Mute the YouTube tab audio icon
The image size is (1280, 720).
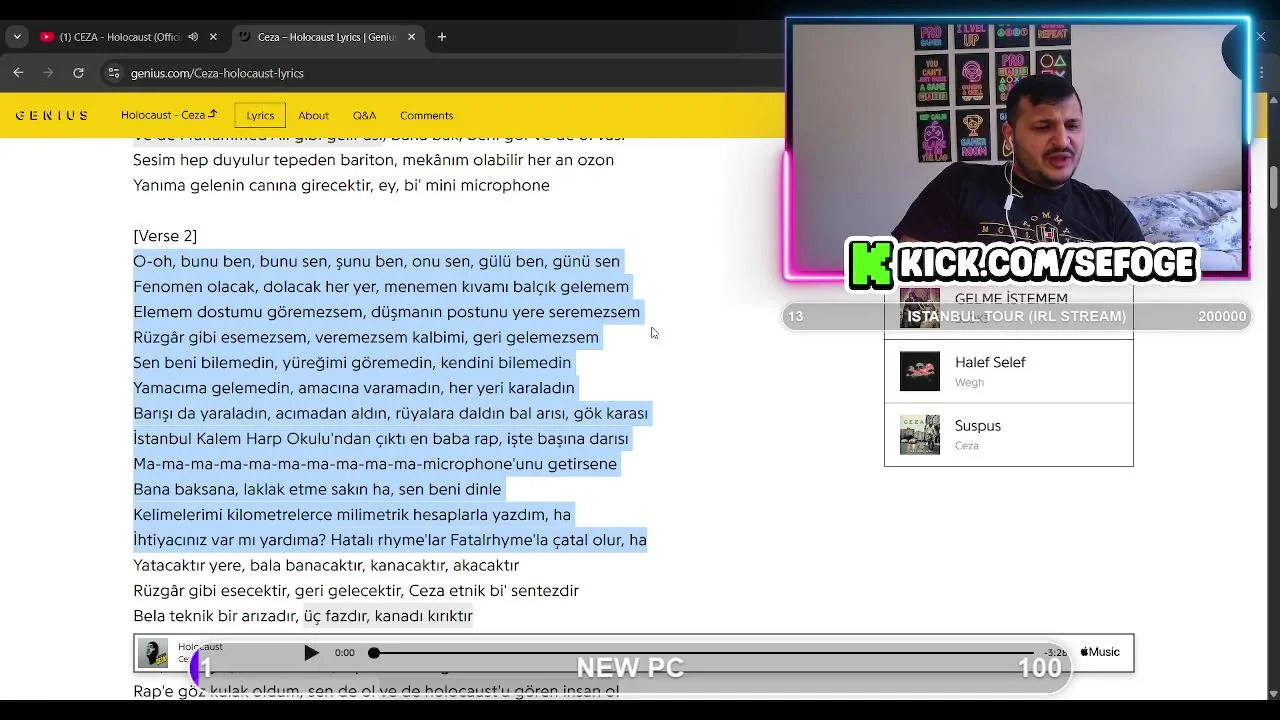point(192,37)
